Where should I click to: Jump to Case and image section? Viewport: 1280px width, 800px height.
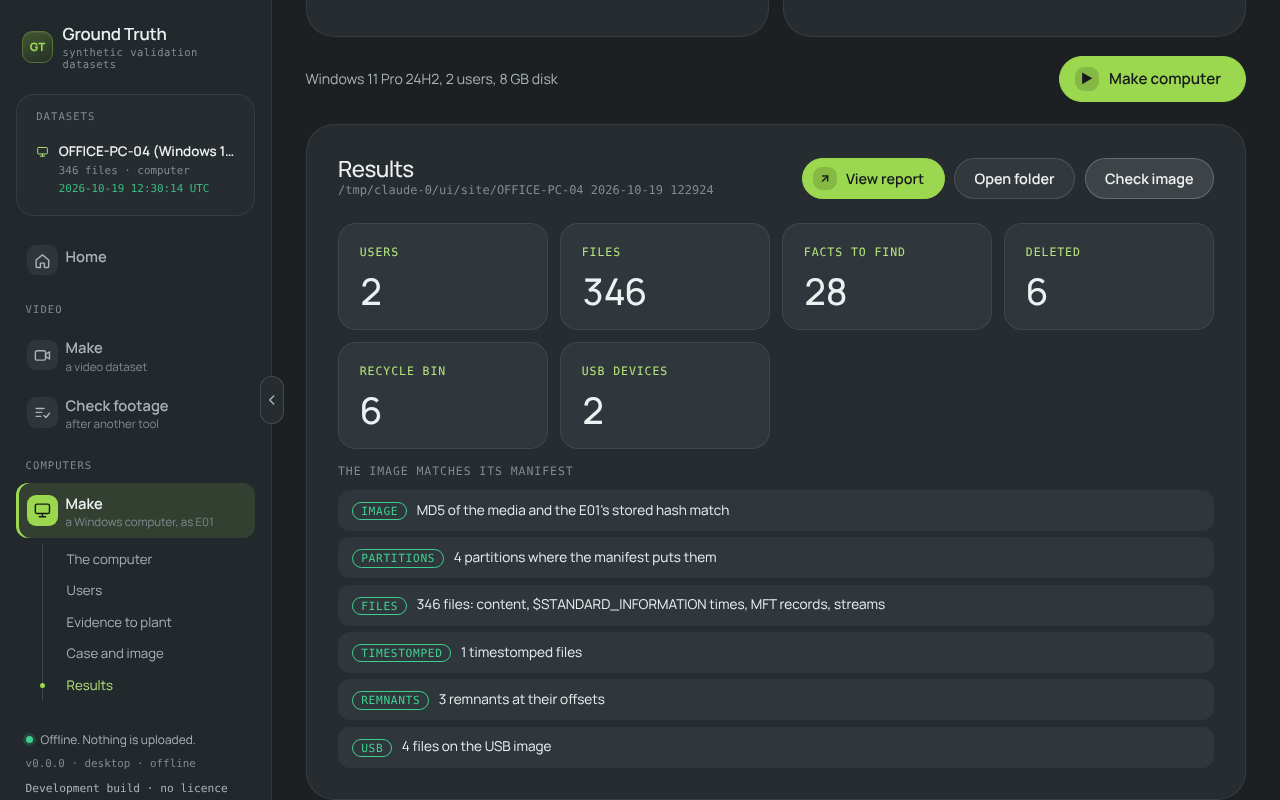click(115, 653)
